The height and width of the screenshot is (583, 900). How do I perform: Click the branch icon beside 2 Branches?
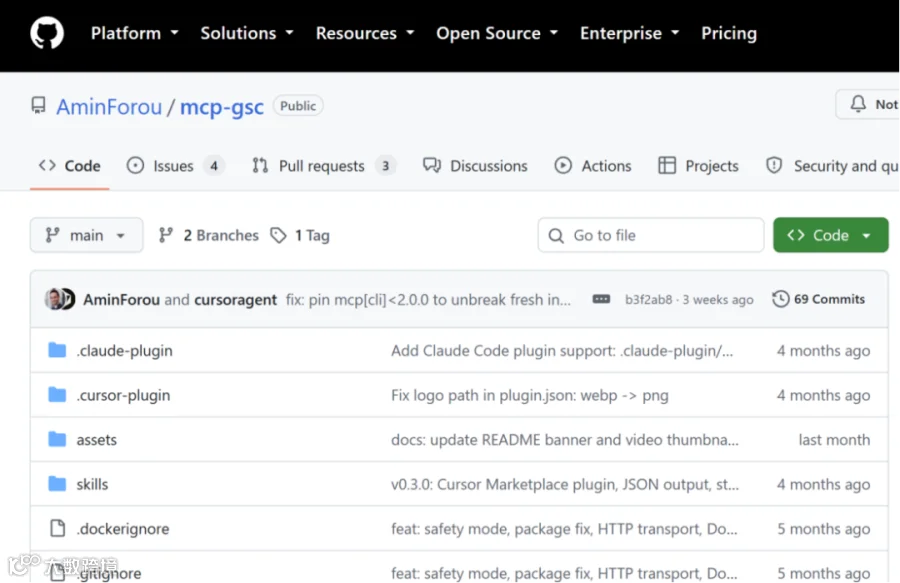[x=166, y=235]
